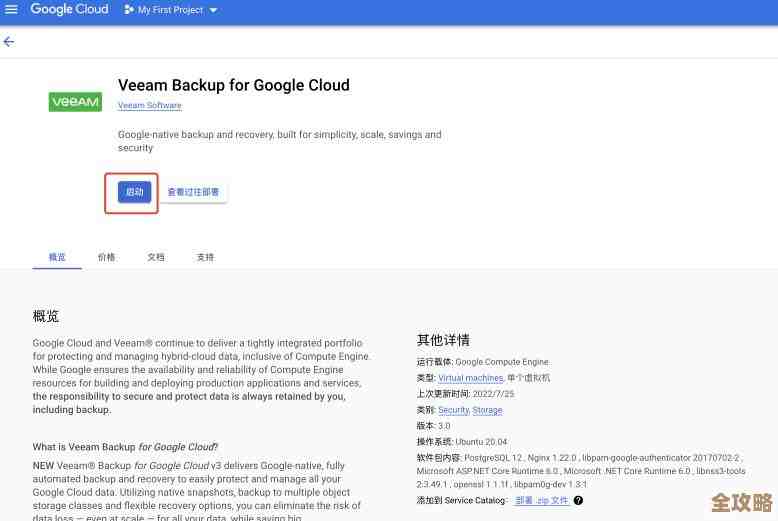
Task: Click the Google Compute Engine runtime value
Action: click(x=502, y=362)
